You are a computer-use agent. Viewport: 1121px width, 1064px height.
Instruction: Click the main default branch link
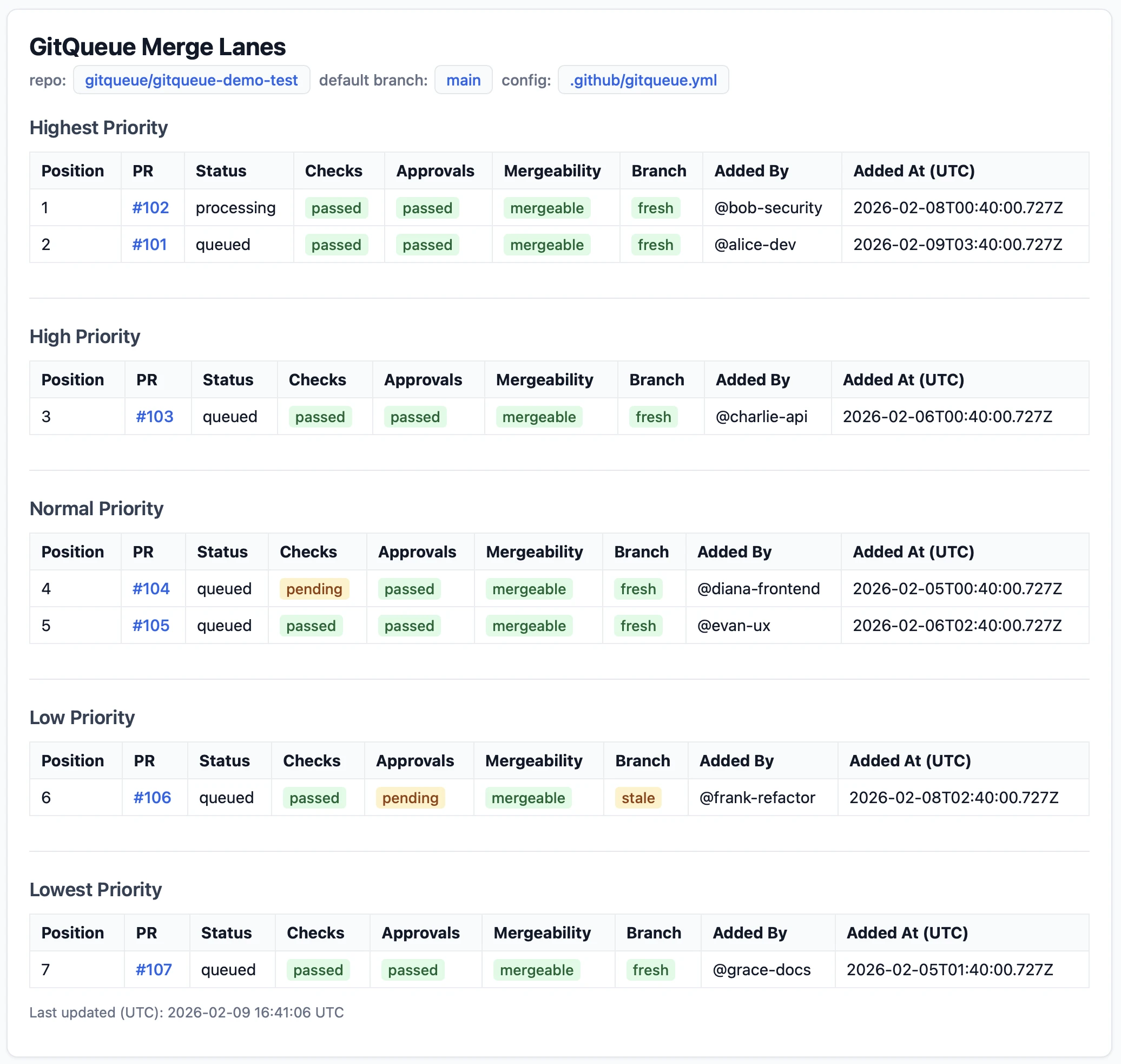(463, 80)
